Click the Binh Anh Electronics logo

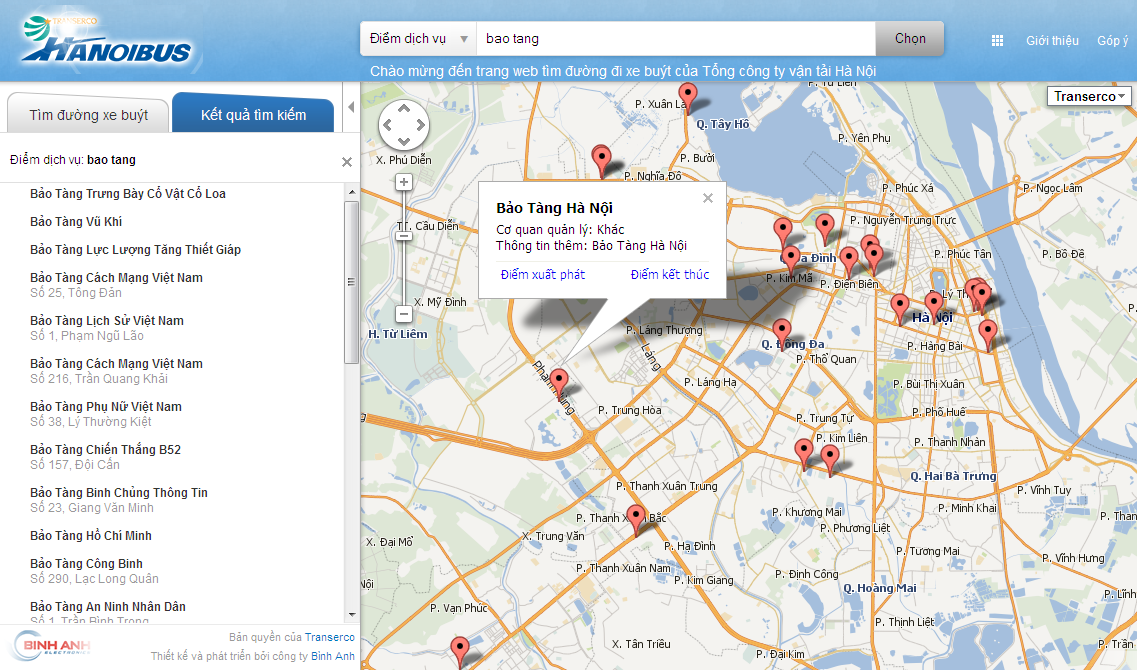[51, 646]
